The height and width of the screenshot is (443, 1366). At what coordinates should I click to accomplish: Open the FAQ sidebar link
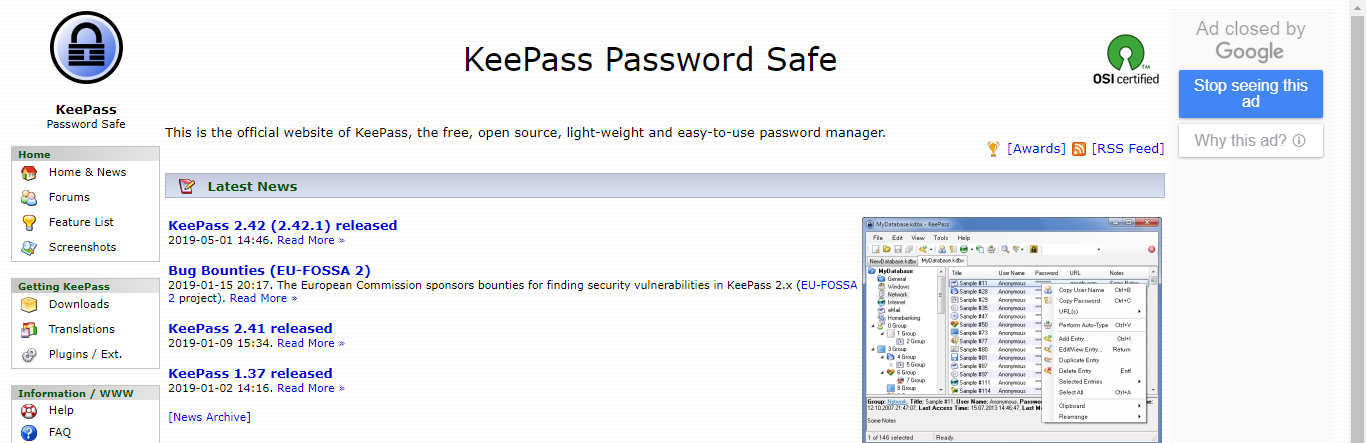60,432
